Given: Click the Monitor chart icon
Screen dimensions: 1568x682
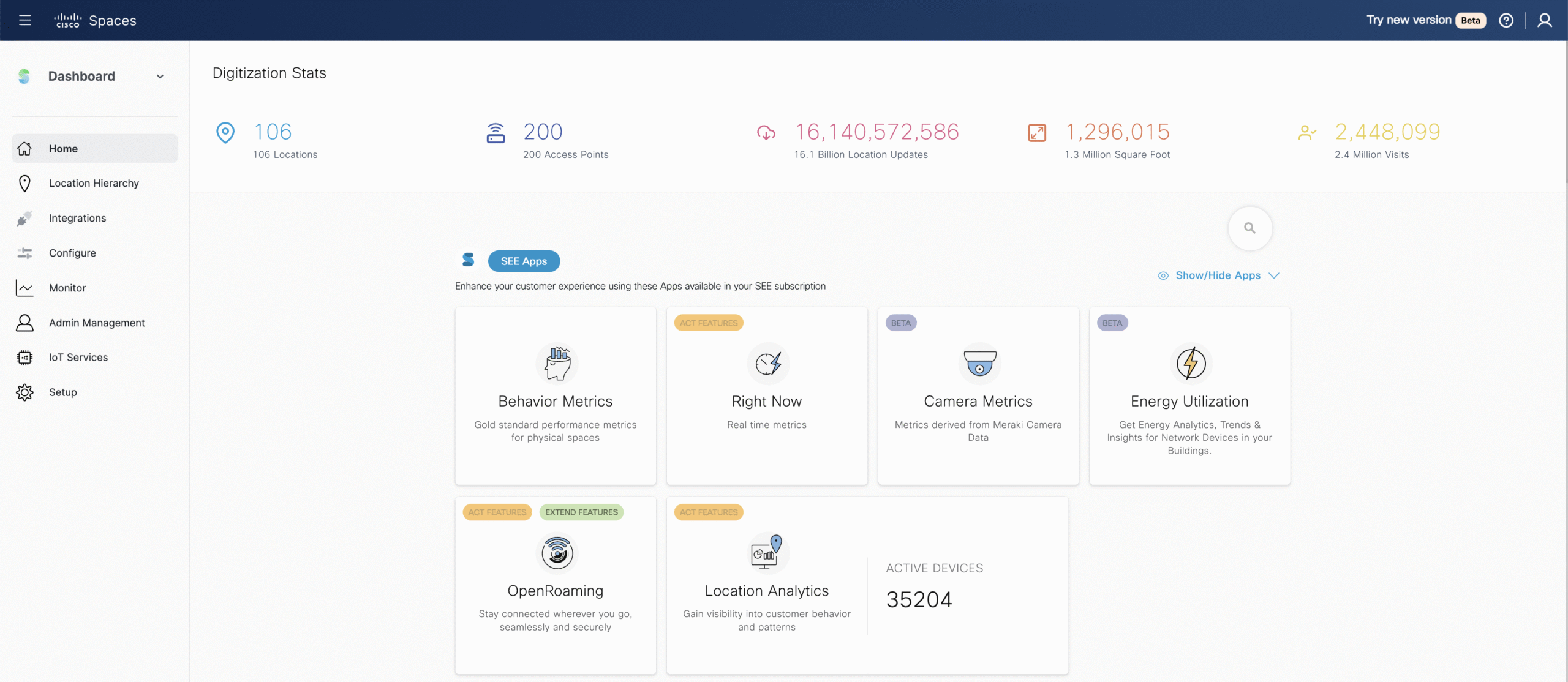Looking at the screenshot, I should click(x=24, y=288).
